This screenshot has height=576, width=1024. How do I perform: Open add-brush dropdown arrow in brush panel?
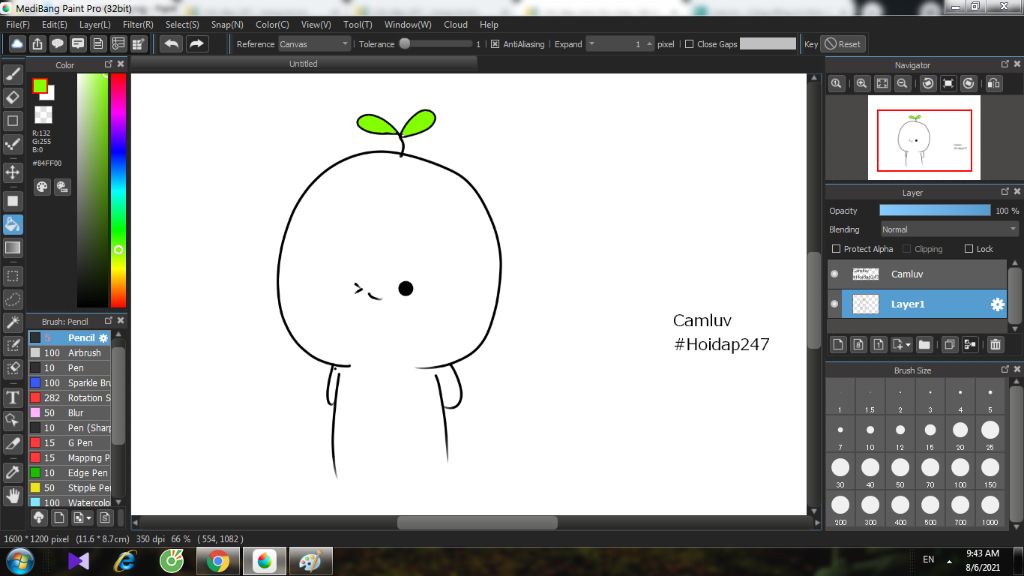tap(88, 518)
